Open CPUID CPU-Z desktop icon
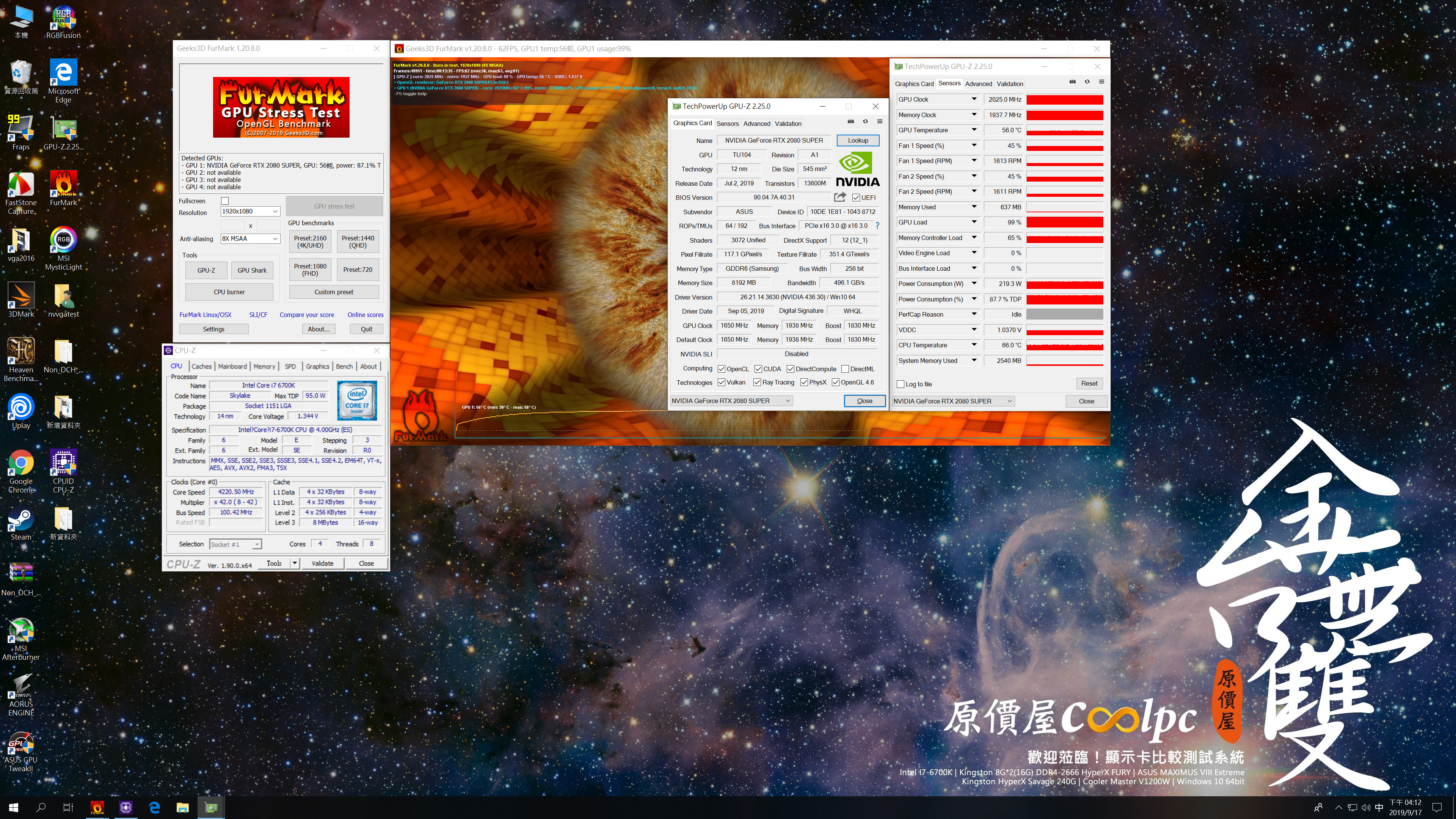This screenshot has height=819, width=1456. (63, 472)
